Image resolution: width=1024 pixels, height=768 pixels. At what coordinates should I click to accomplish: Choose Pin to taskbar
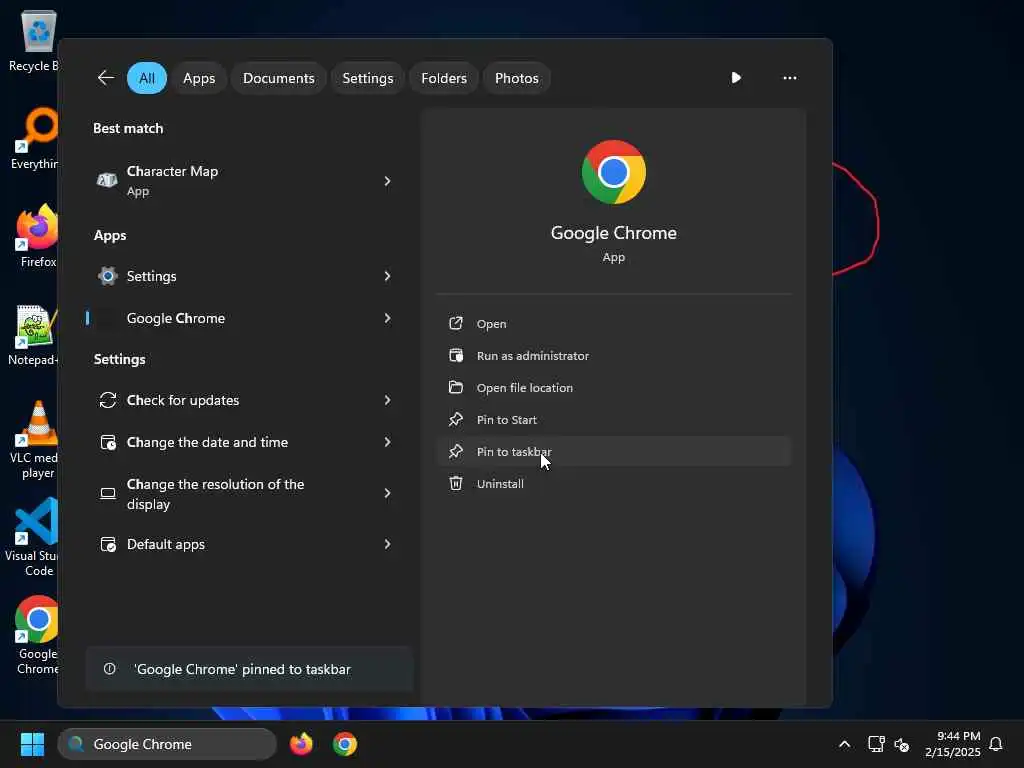614,451
